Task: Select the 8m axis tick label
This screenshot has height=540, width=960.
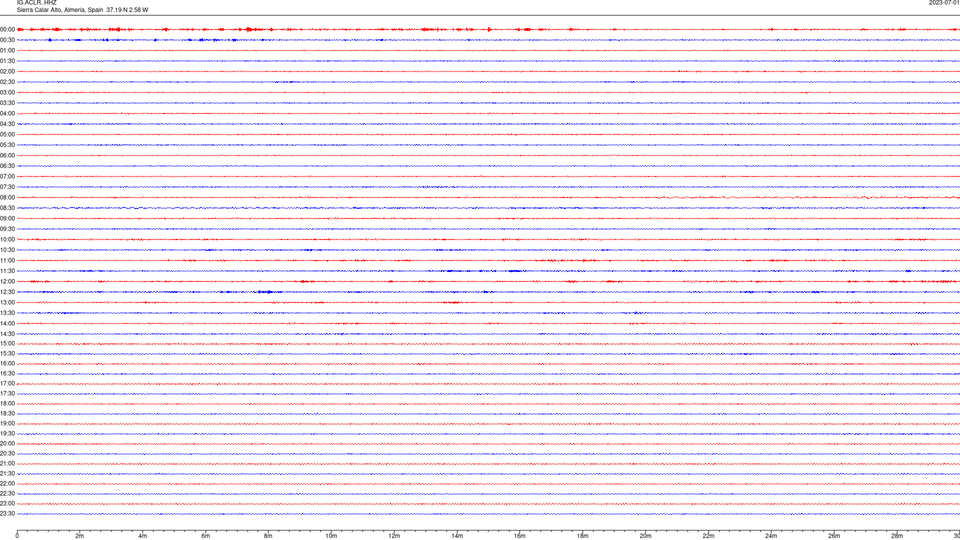Action: (268, 536)
